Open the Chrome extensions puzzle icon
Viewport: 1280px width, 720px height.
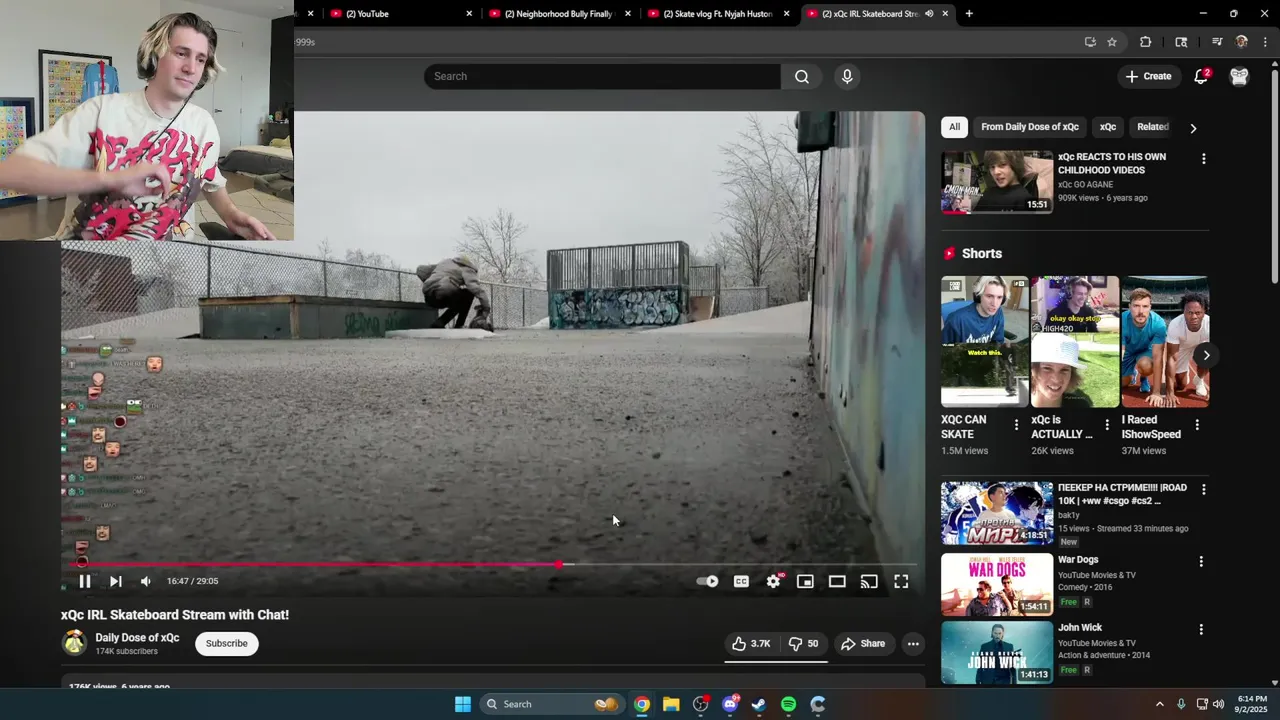click(x=1146, y=42)
